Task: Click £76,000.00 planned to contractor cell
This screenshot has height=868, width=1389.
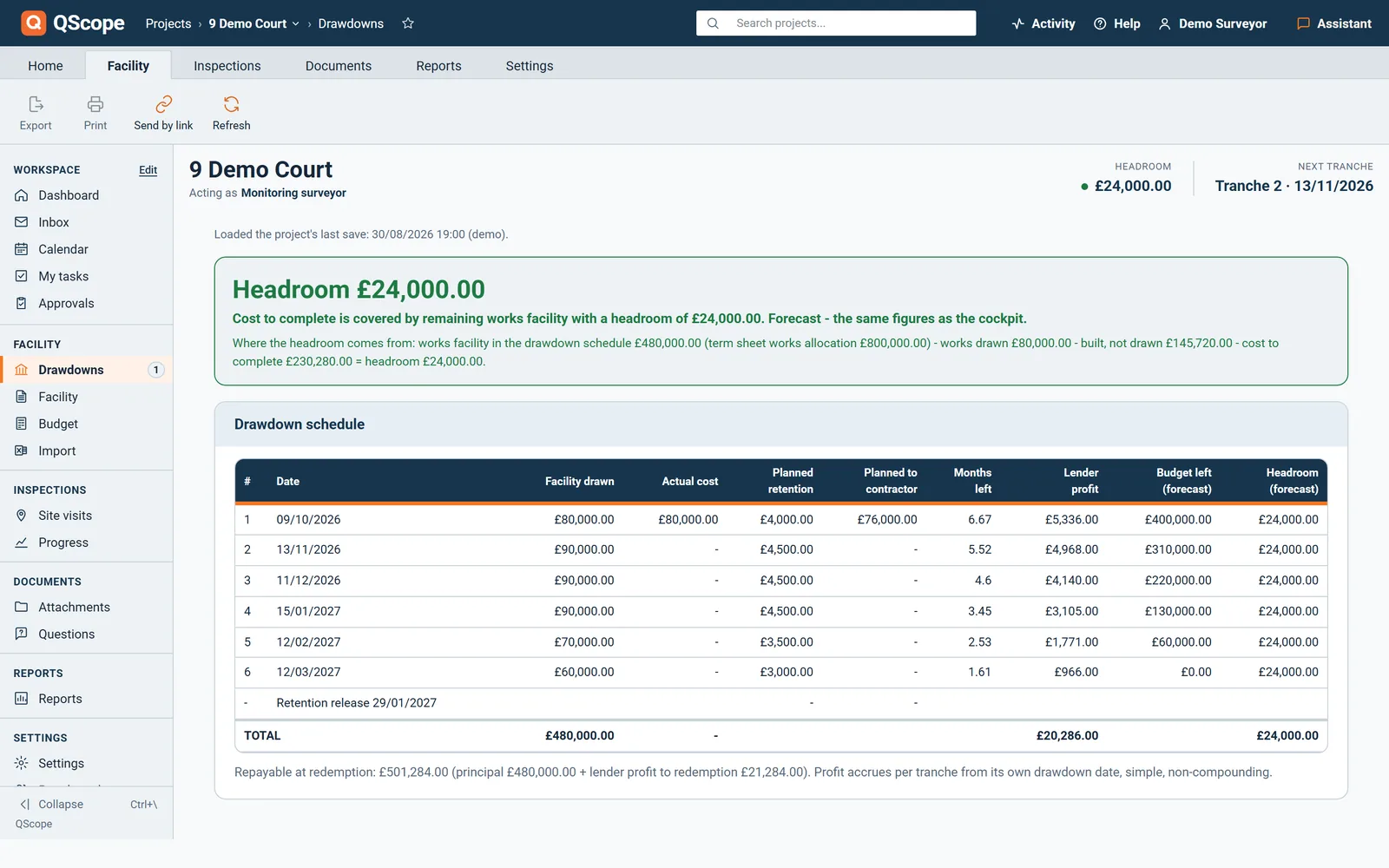Action: [x=886, y=519]
